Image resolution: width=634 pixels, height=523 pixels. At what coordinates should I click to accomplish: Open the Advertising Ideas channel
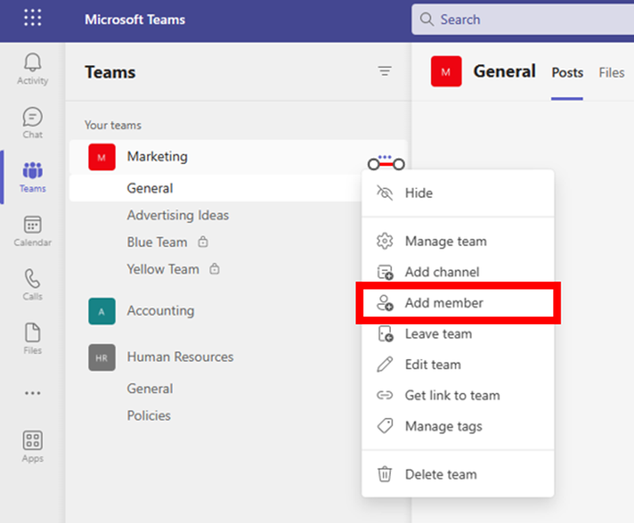point(178,215)
